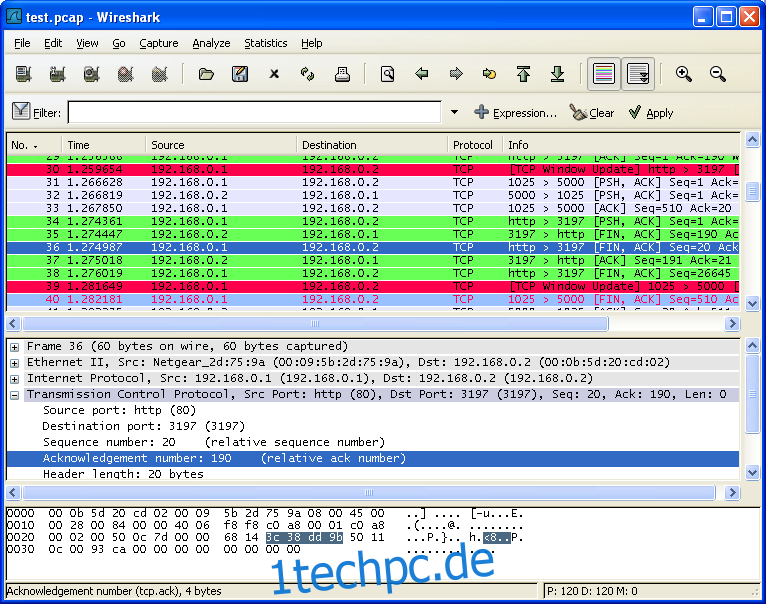The height and width of the screenshot is (604, 766).
Task: Save this capture file icon
Action: tap(240, 74)
